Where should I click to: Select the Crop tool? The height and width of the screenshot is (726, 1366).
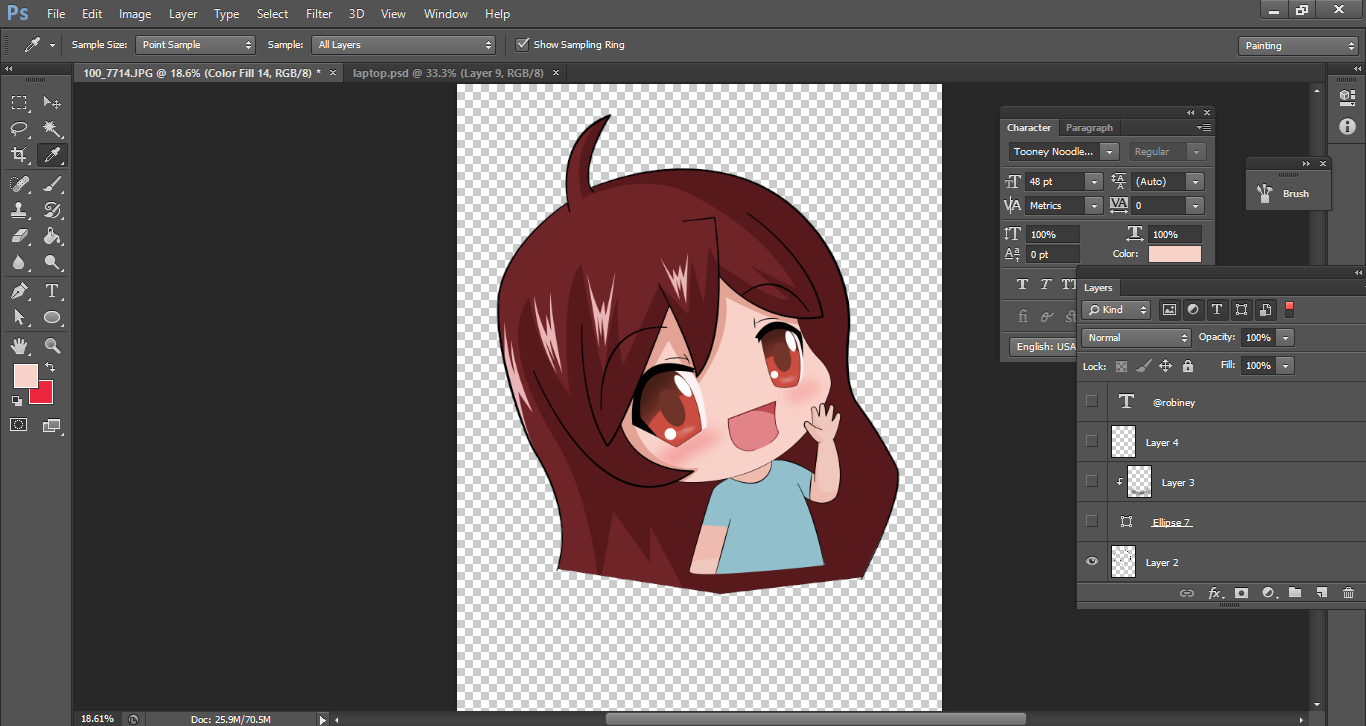tap(19, 155)
